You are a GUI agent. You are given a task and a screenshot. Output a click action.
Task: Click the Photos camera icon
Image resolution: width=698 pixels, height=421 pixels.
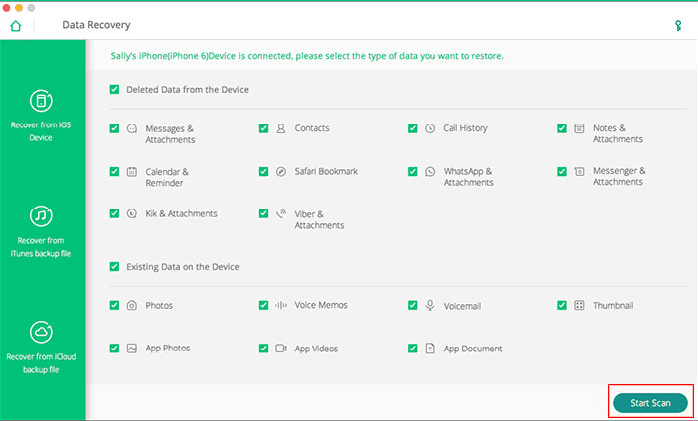click(x=131, y=305)
